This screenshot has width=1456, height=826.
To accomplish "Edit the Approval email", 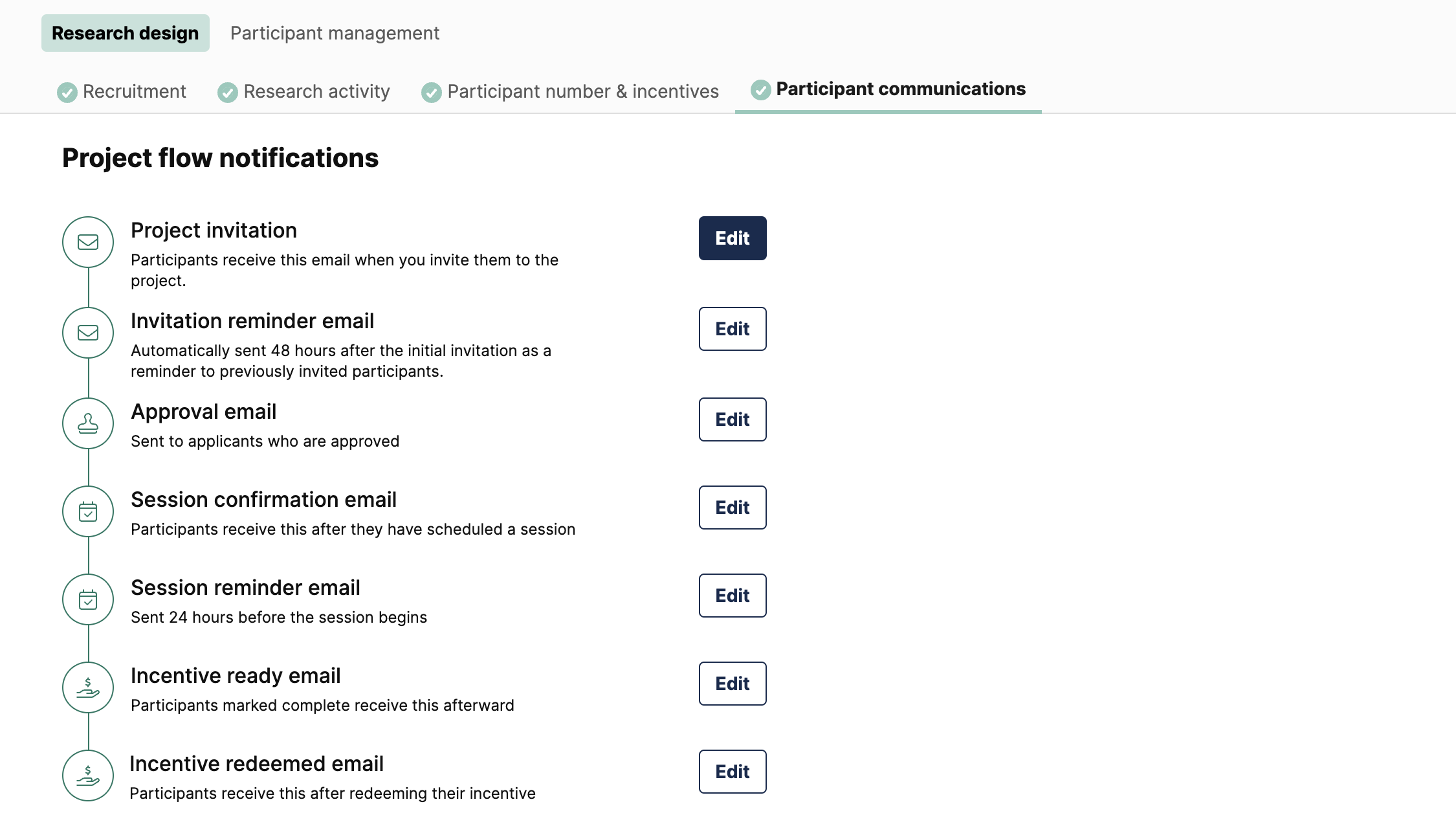I will [733, 419].
